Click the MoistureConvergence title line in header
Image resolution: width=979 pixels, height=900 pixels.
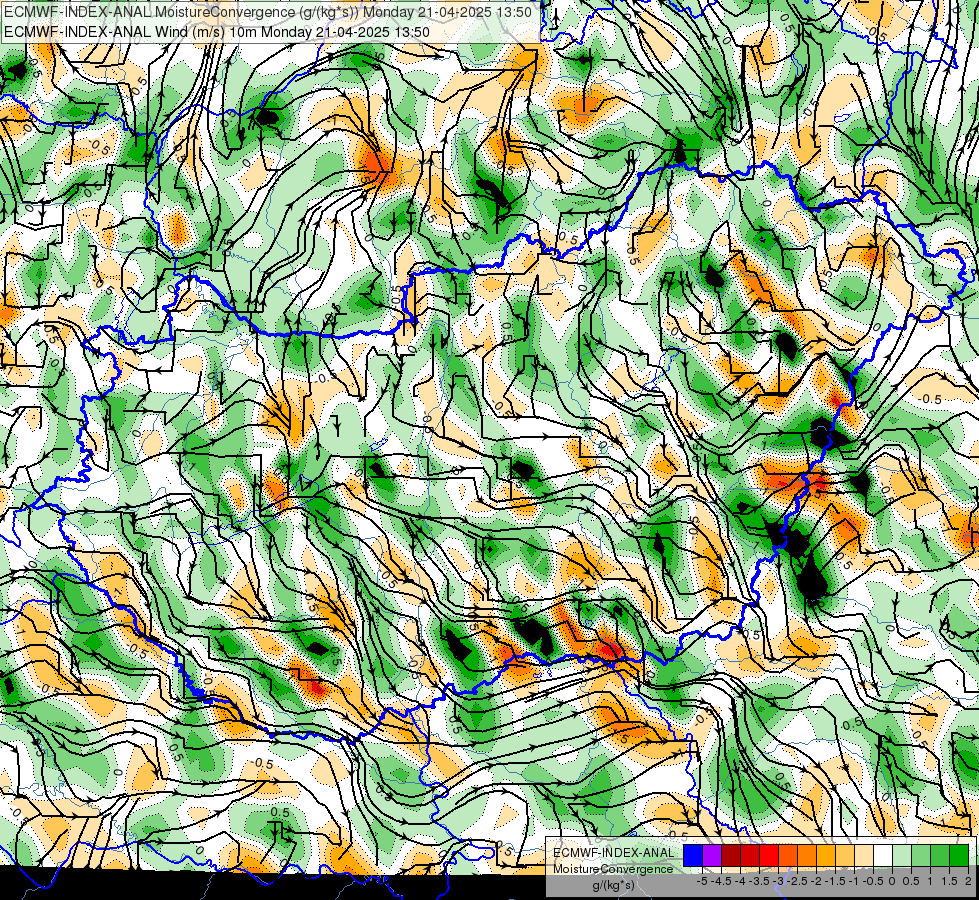(x=267, y=12)
